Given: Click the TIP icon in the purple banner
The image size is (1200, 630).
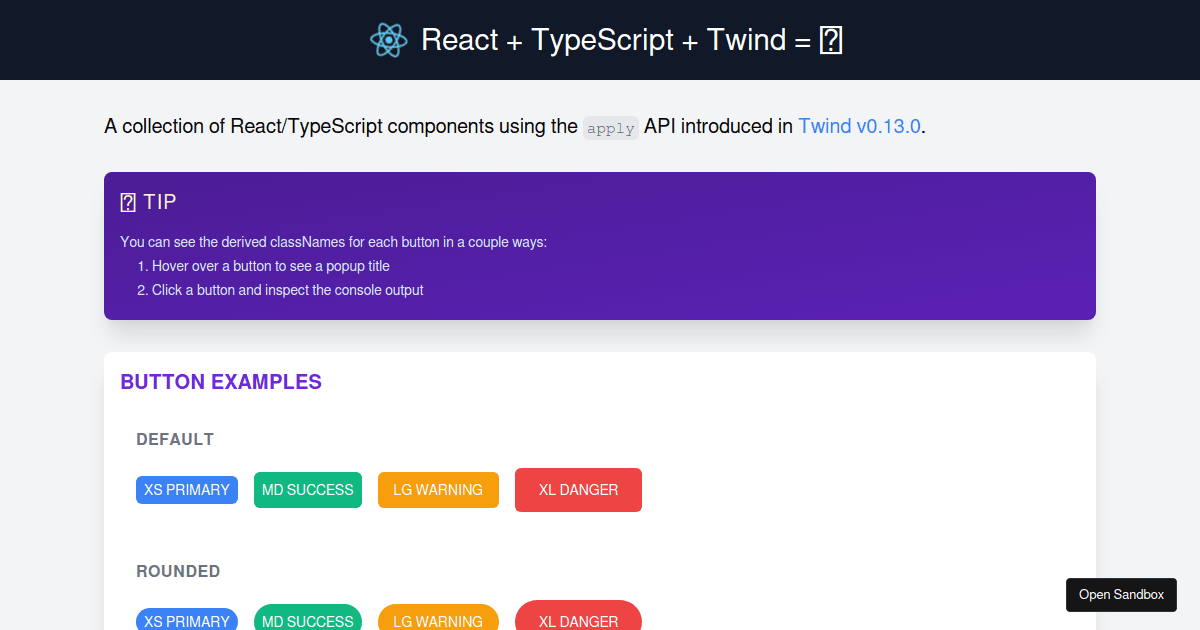Looking at the screenshot, I should [x=128, y=201].
